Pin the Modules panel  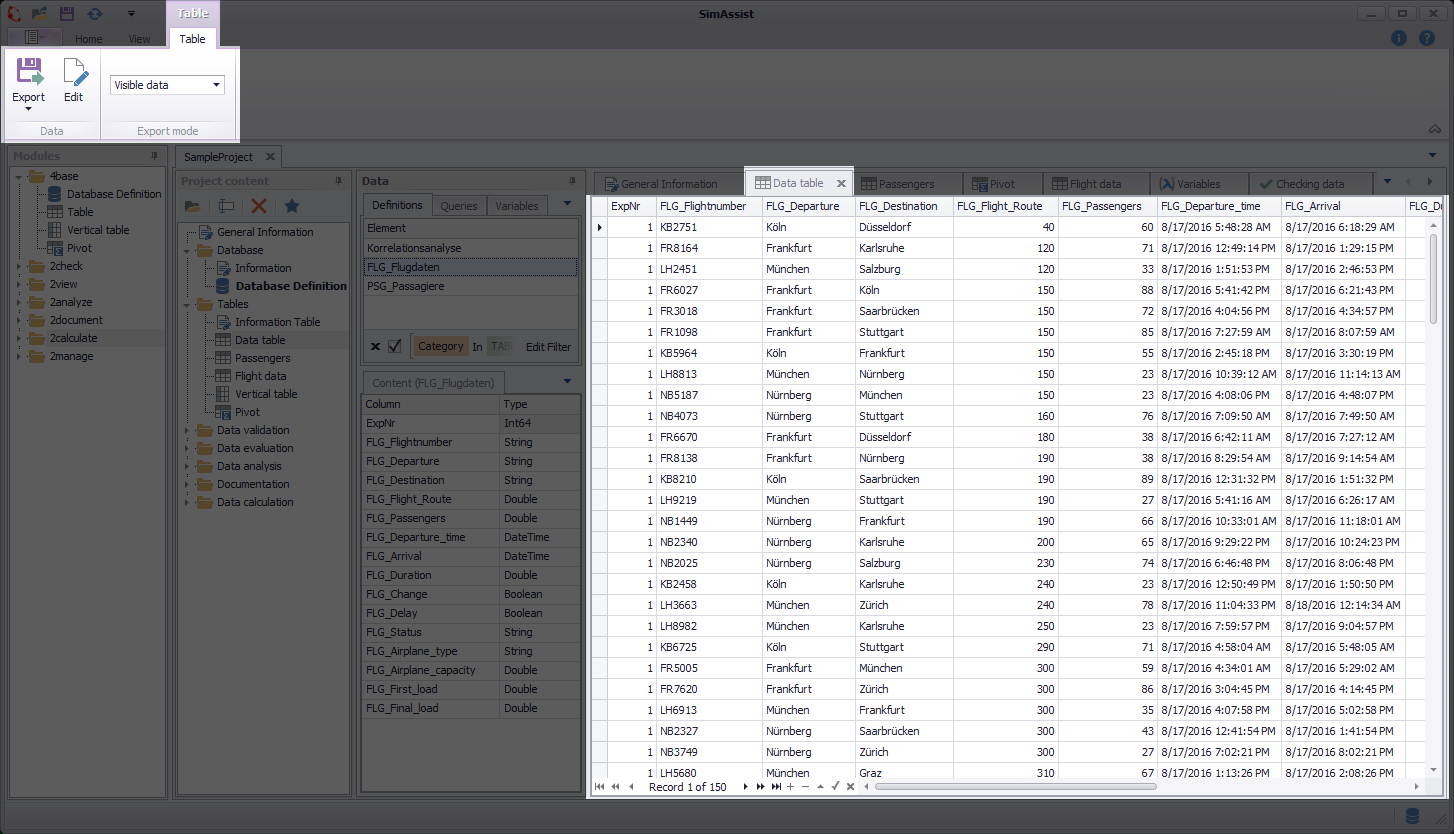(154, 156)
